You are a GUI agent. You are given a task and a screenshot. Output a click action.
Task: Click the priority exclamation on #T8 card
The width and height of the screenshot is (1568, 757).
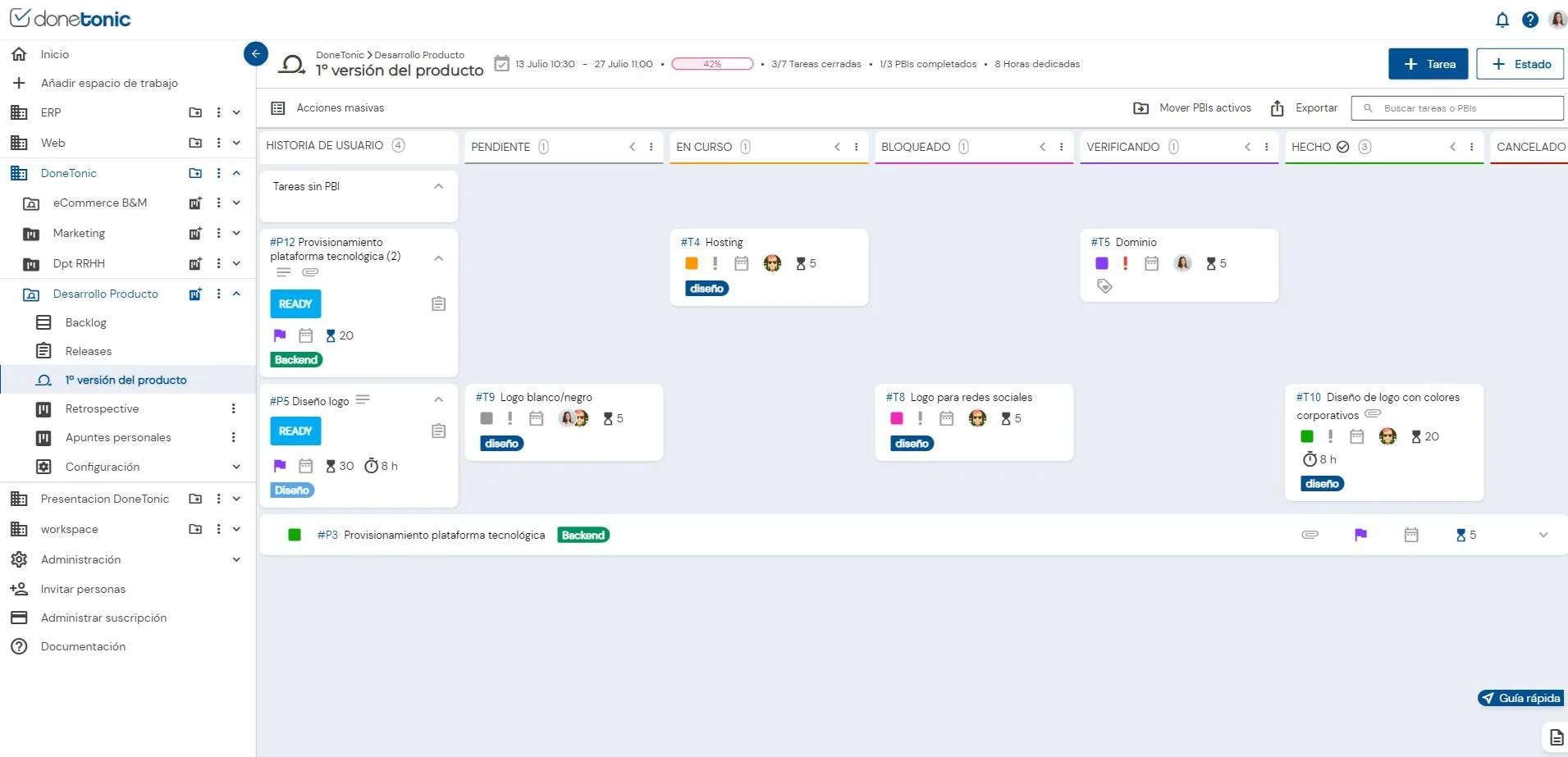(920, 418)
